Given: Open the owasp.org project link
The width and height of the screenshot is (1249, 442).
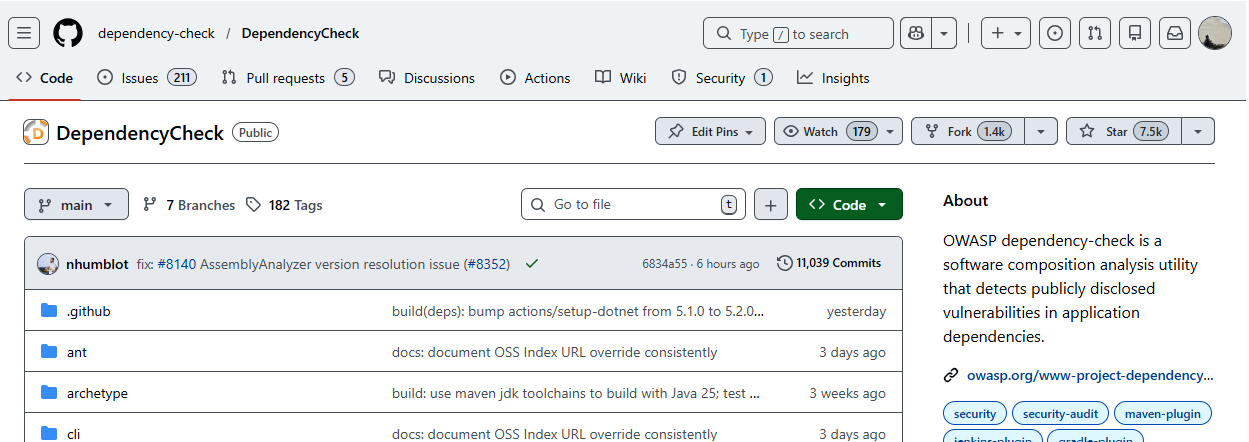Looking at the screenshot, I should pos(1089,376).
